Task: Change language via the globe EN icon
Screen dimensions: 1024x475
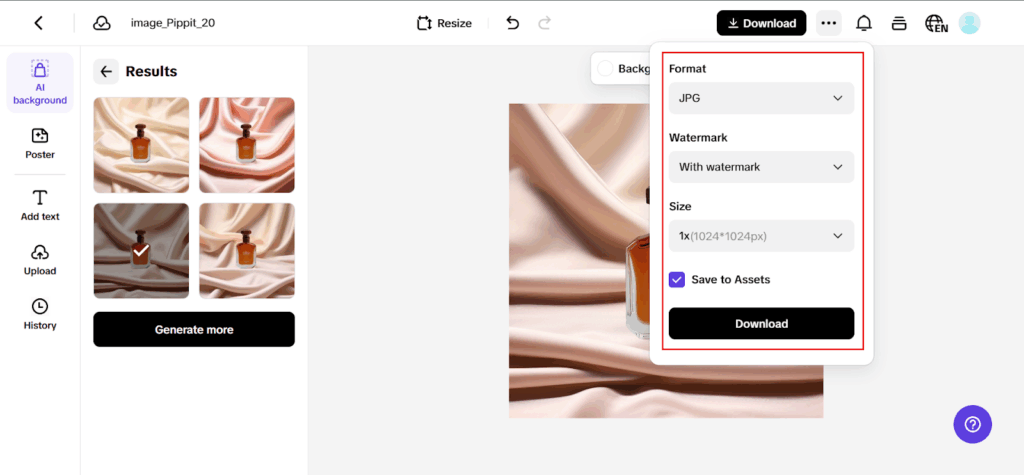Action: tap(936, 24)
